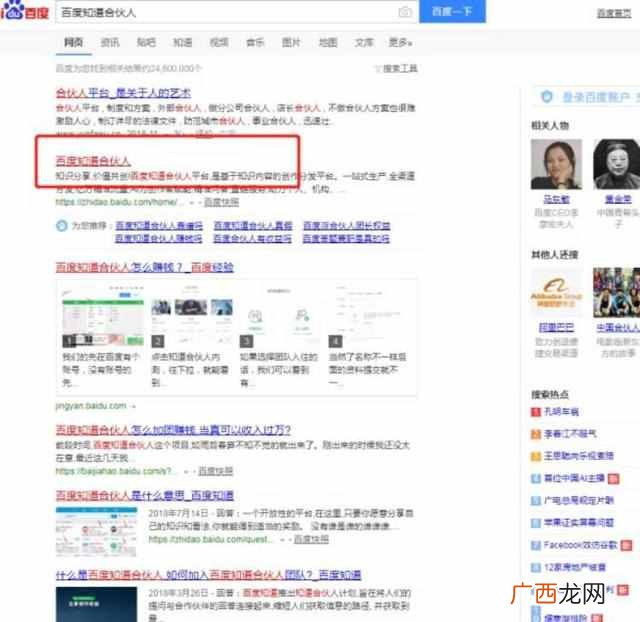This screenshot has width=640, height=622.
Task: Open step 2 thumbnail of 百度经验 guide
Action: click(x=192, y=316)
